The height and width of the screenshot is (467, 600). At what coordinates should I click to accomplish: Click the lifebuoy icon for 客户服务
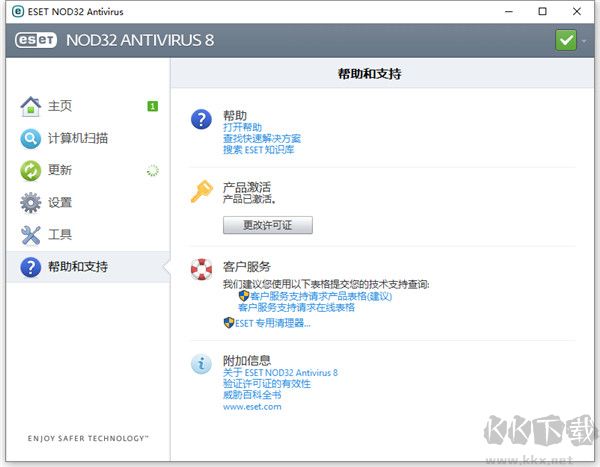click(x=201, y=269)
